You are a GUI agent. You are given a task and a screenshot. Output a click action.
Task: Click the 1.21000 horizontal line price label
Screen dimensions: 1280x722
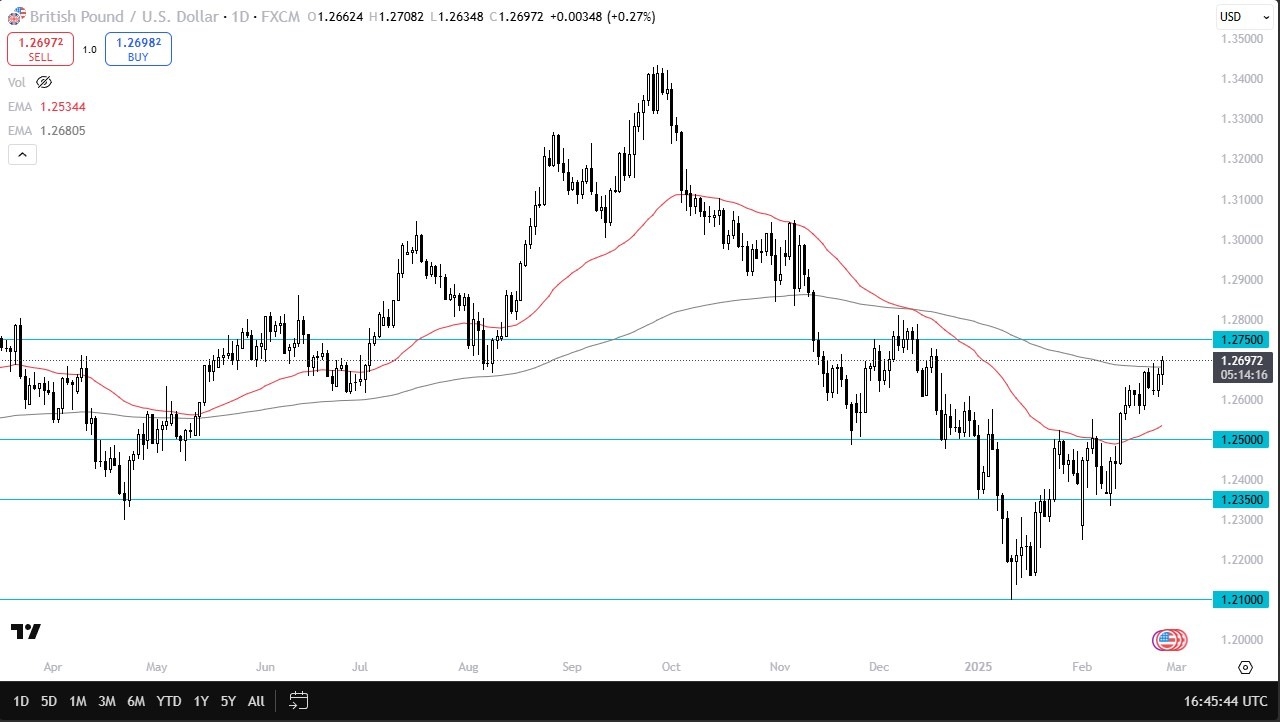point(1239,599)
